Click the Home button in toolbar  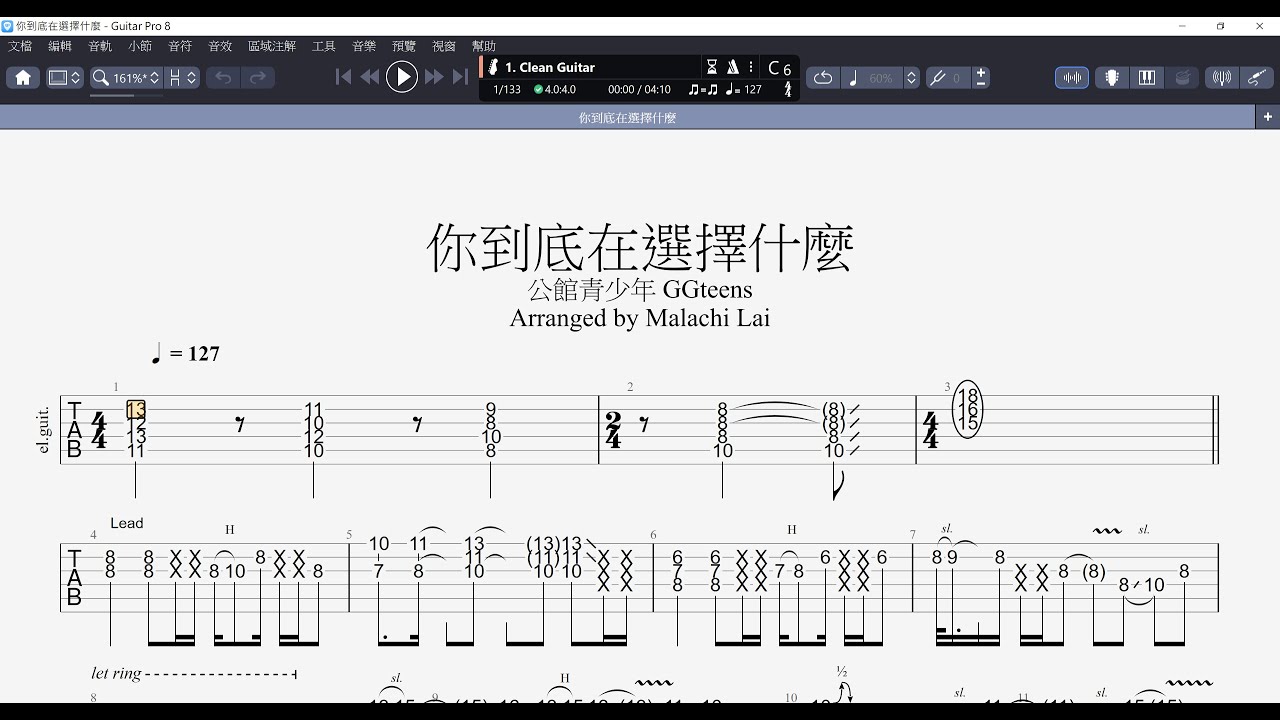coord(23,77)
